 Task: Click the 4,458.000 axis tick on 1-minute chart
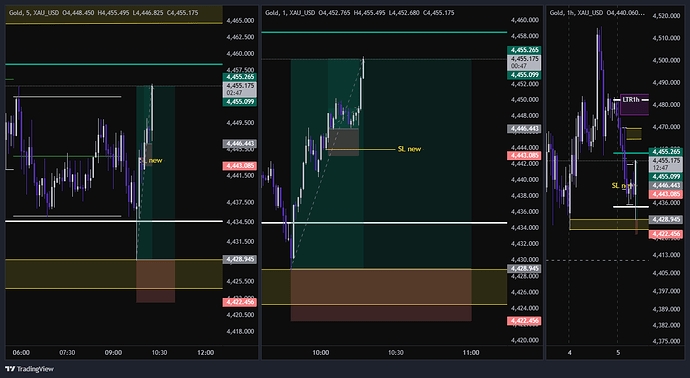[525, 36]
